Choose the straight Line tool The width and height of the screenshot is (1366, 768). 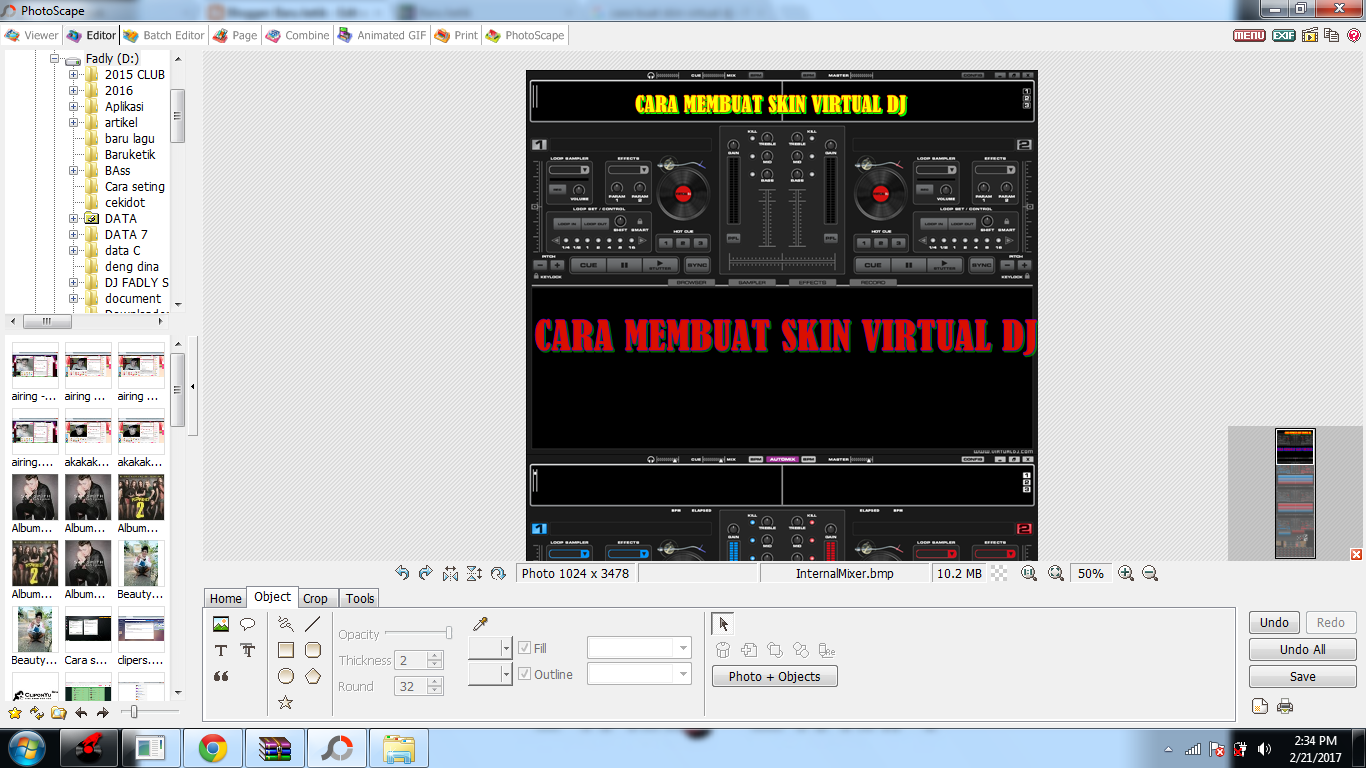click(312, 624)
